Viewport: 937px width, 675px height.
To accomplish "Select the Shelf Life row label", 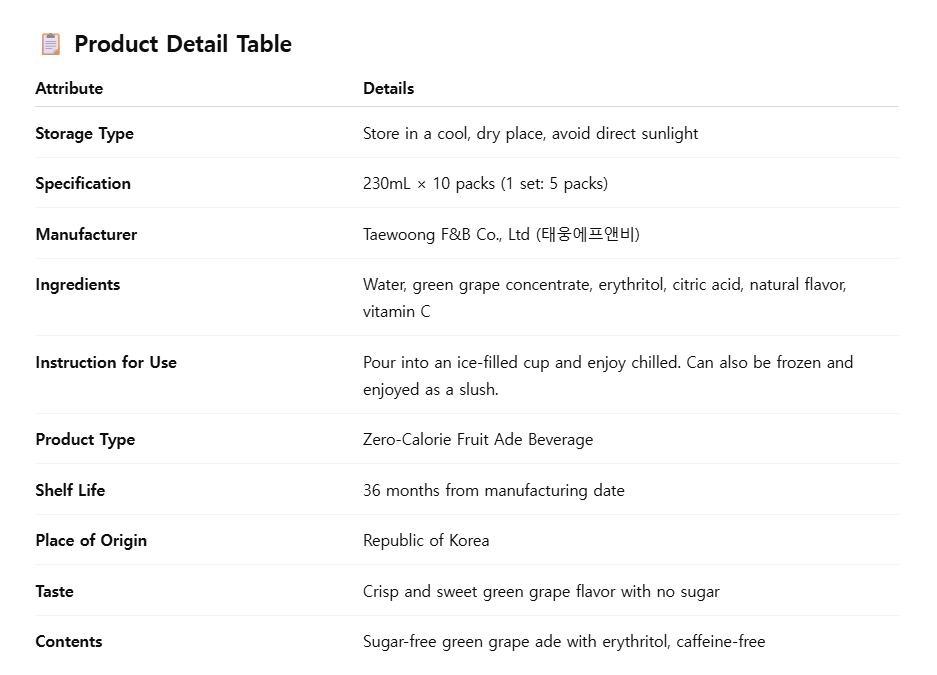I will click(70, 490).
